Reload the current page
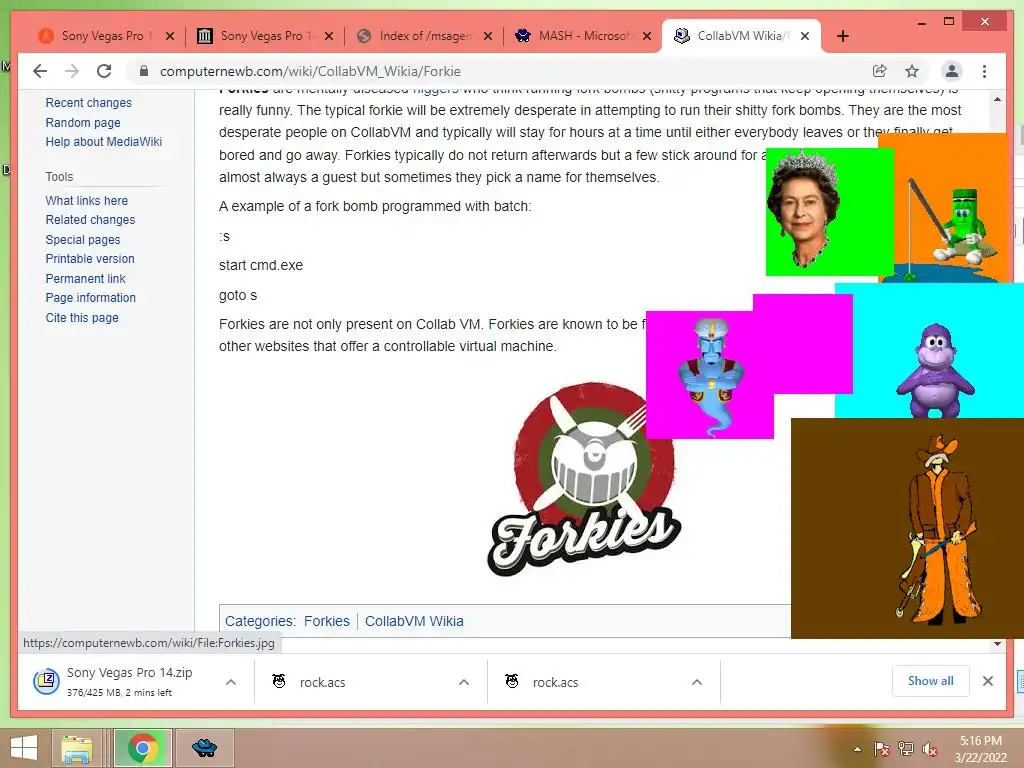 tap(104, 71)
